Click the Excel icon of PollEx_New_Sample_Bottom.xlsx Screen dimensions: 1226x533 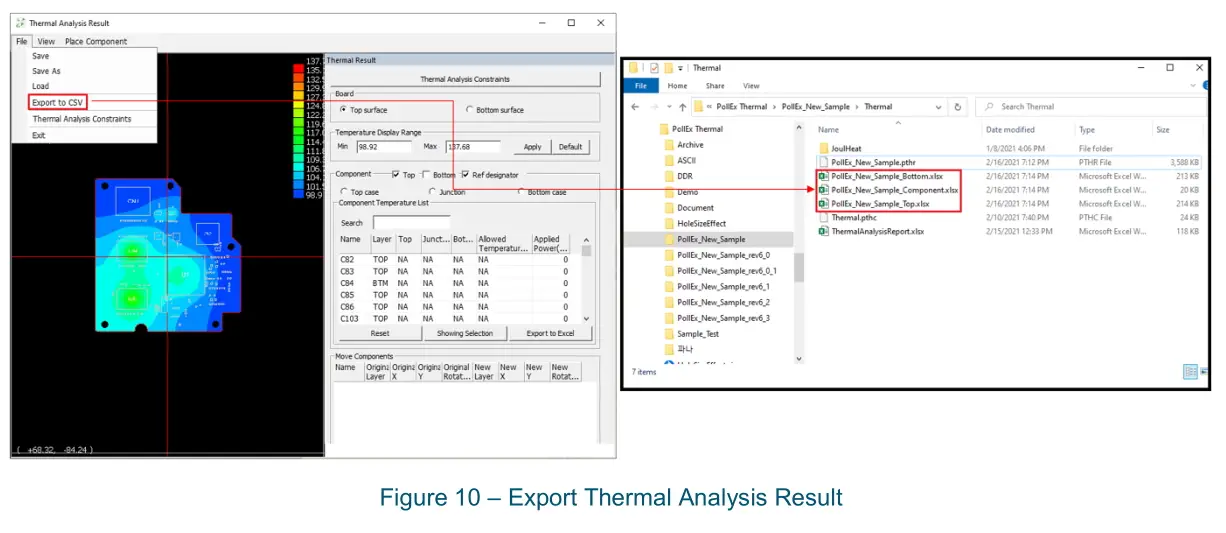(x=824, y=176)
